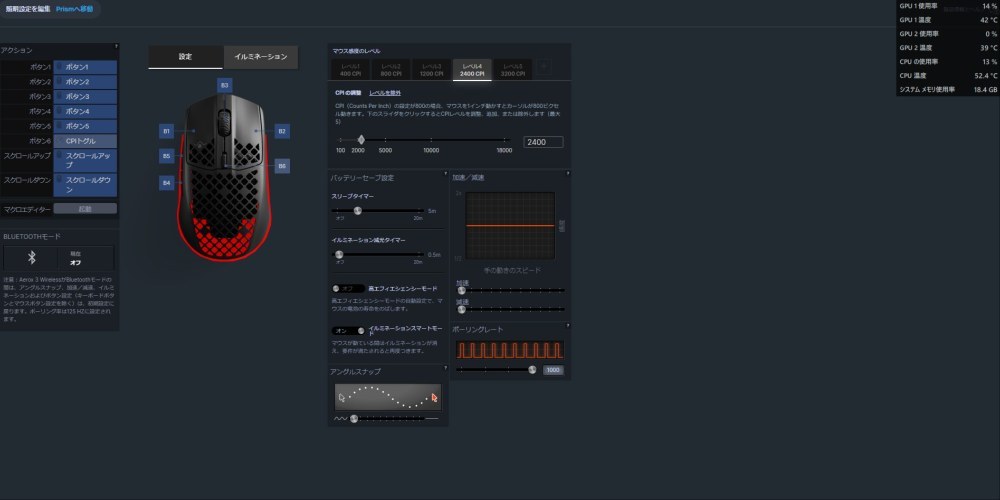Select the B1 marker on the mouse image
The width and height of the screenshot is (1000, 500).
pos(166,131)
